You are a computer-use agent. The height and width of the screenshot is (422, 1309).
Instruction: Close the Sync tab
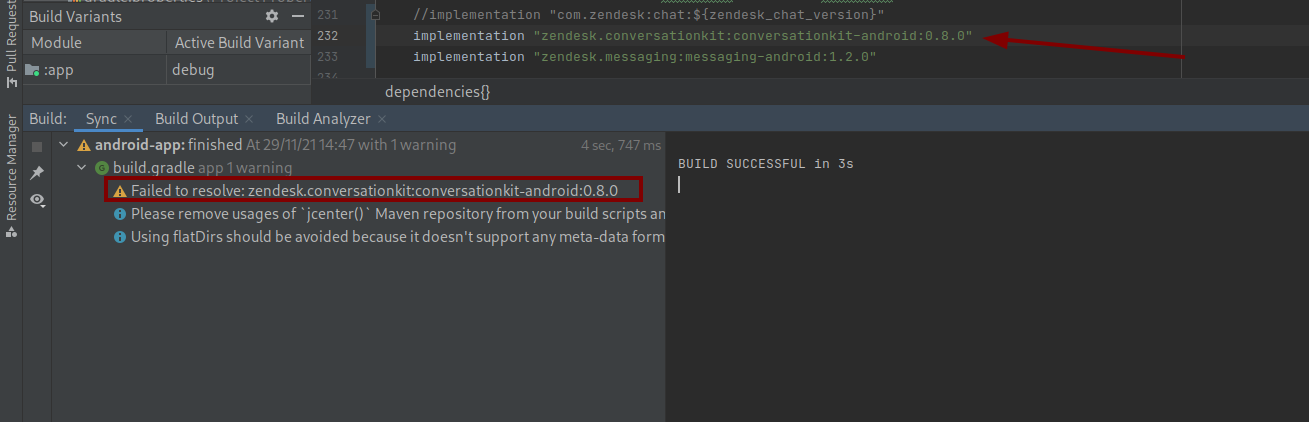point(128,119)
